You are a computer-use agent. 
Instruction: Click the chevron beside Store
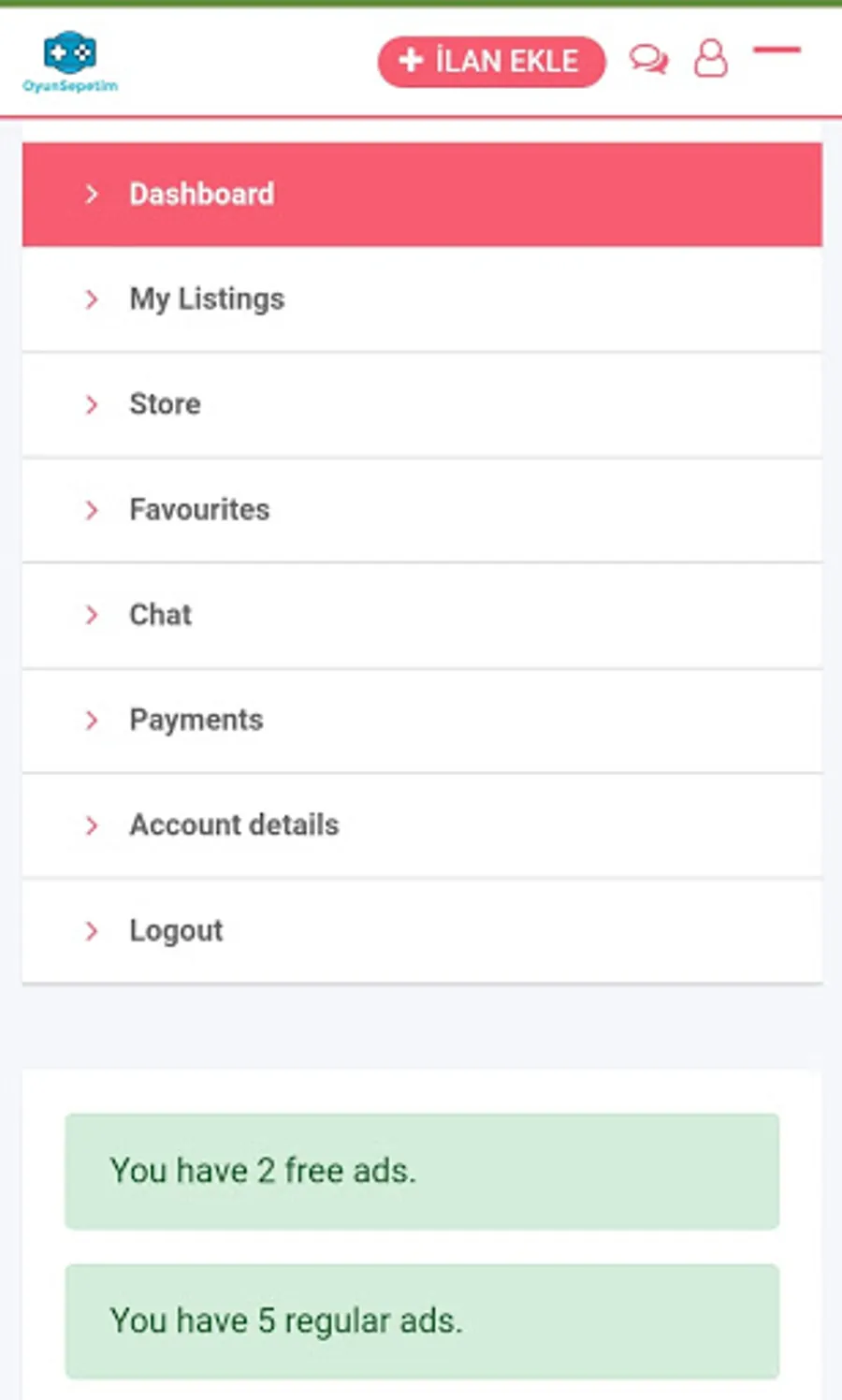92,404
